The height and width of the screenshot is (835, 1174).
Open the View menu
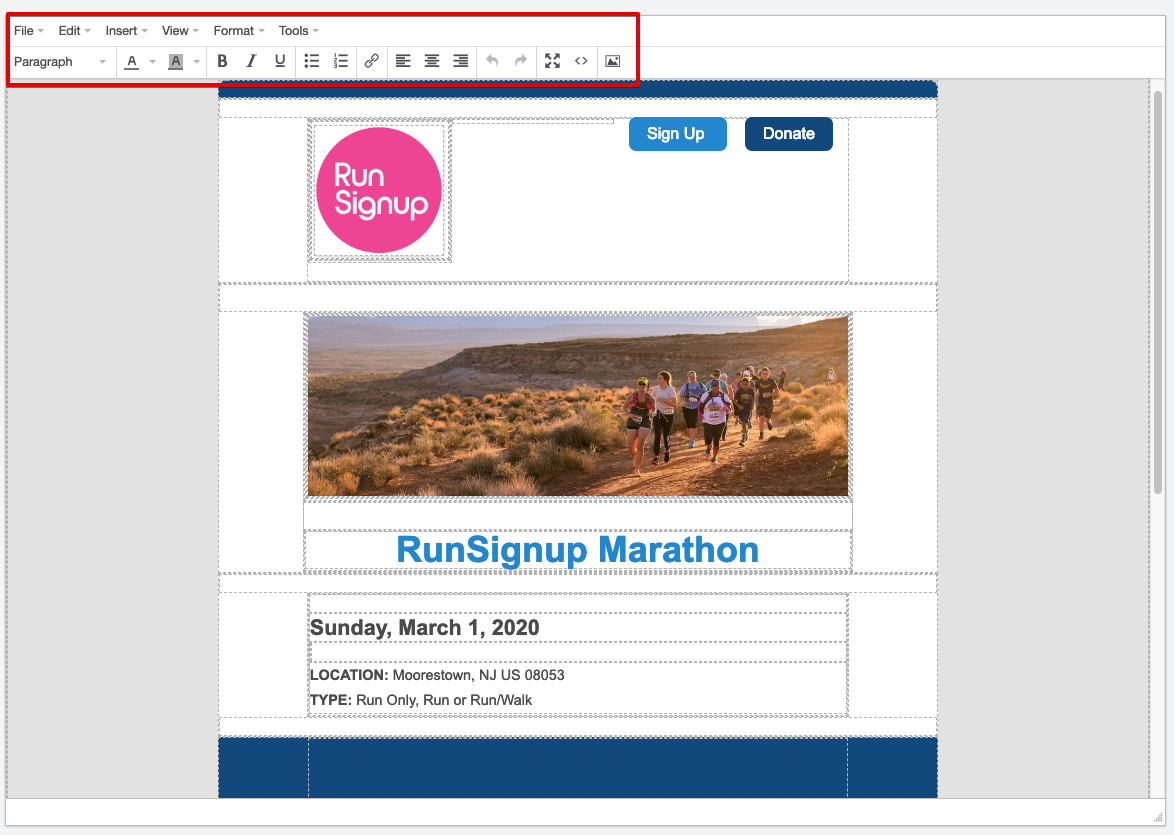point(180,31)
